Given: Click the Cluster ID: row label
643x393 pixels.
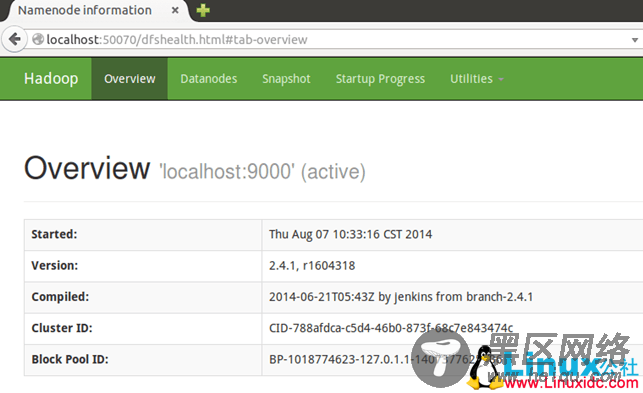Looking at the screenshot, I should pos(62,328).
